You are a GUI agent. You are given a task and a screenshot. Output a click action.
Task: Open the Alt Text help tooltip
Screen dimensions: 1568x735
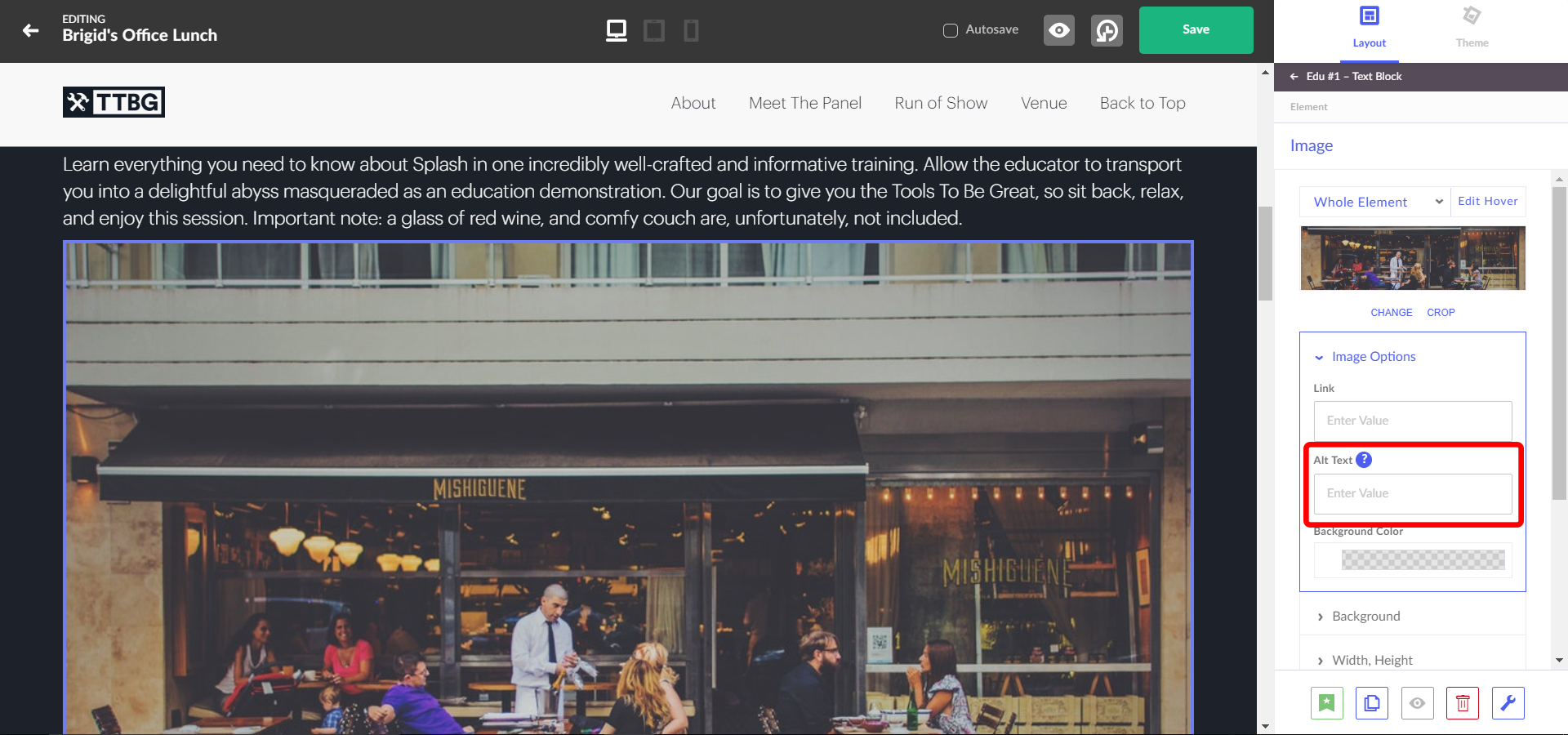[x=1364, y=460]
